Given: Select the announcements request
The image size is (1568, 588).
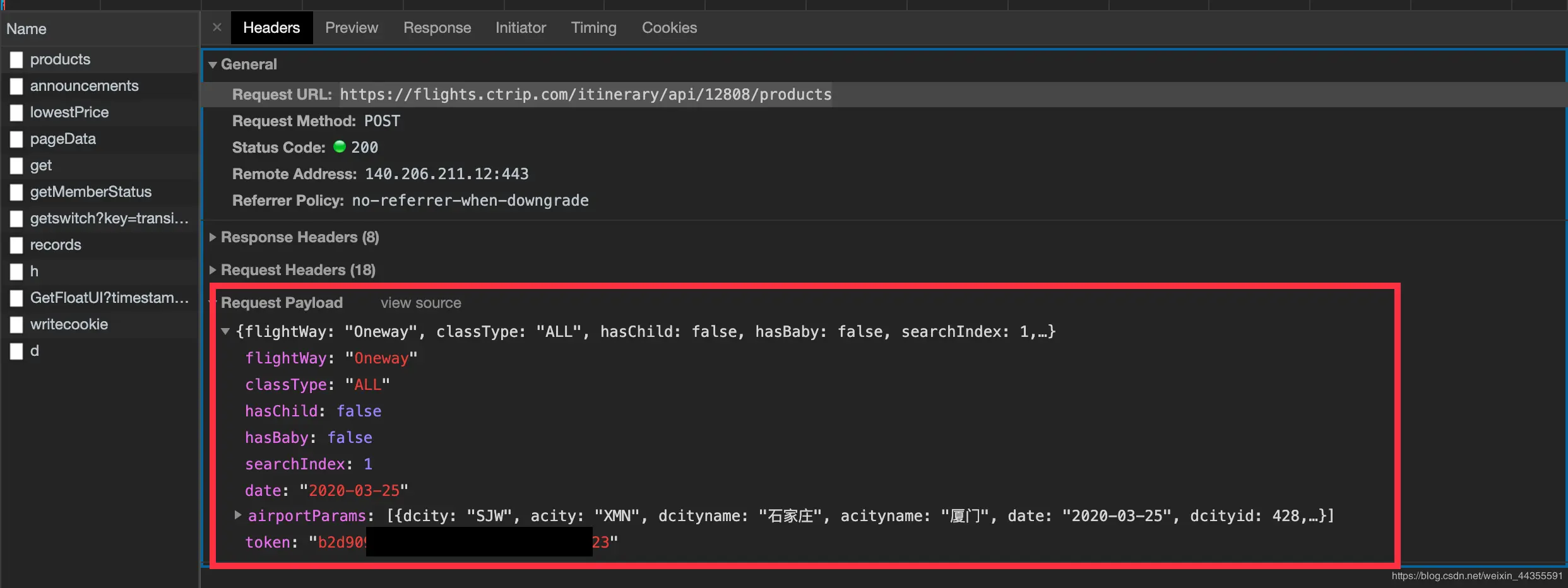Looking at the screenshot, I should click(100, 86).
